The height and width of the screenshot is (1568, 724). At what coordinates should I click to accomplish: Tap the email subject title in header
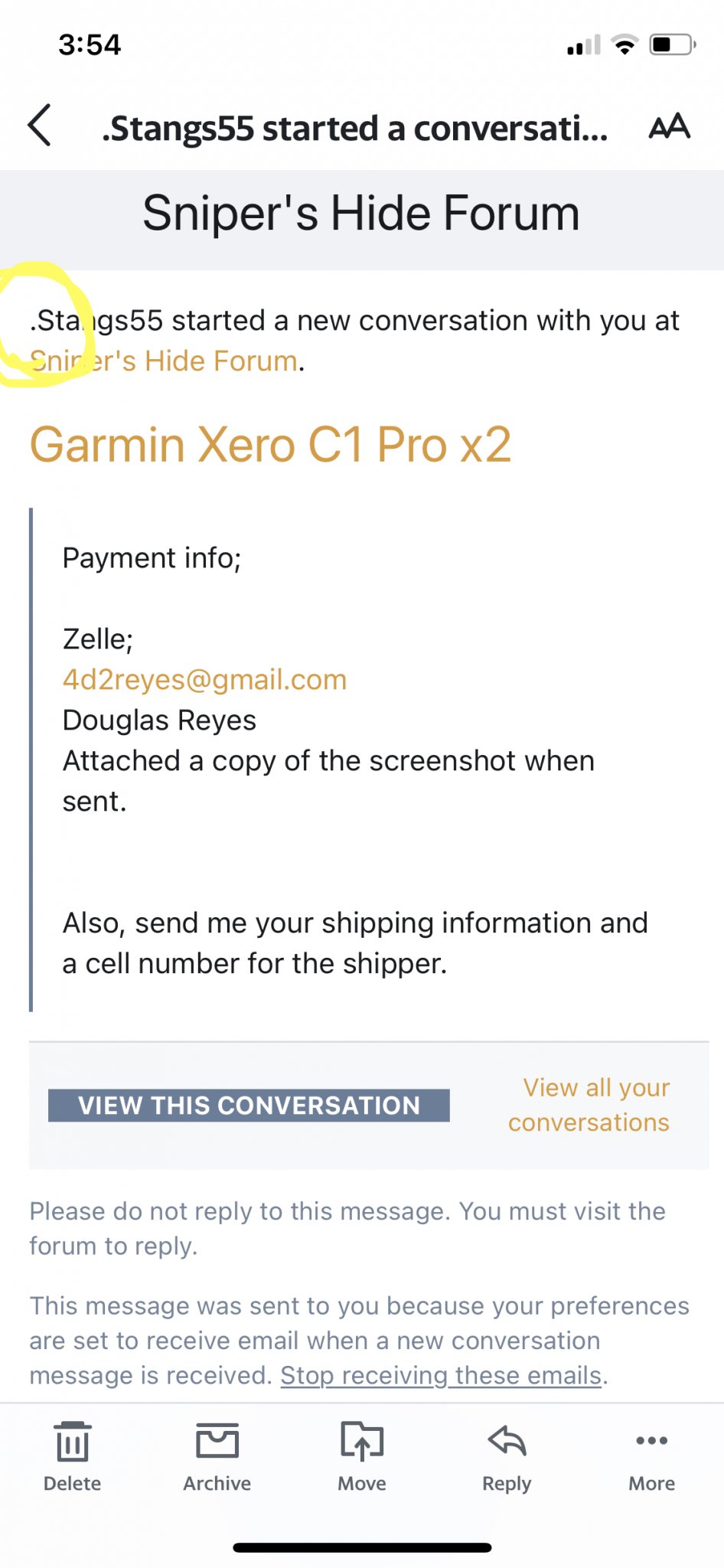click(x=354, y=128)
